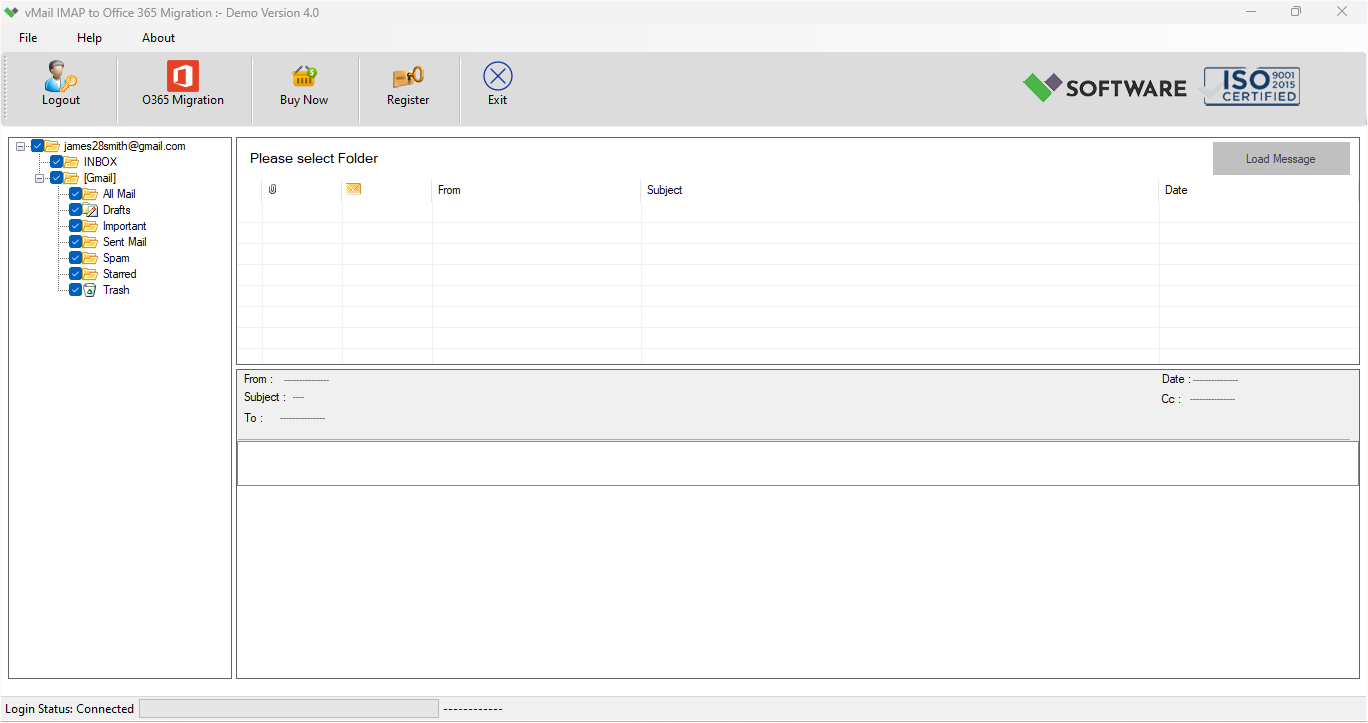Select the james28smith@gmail.com account label
This screenshot has width=1368, height=723.
coord(125,146)
